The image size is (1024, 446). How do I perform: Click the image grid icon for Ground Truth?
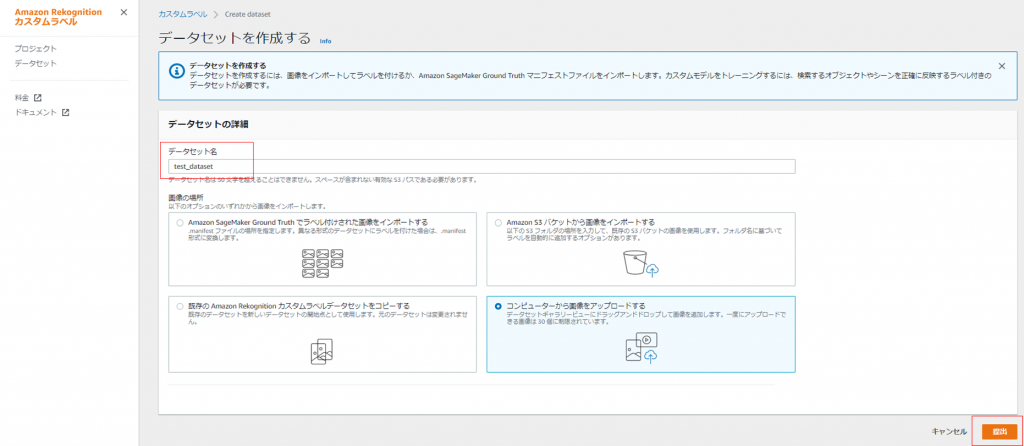tap(323, 264)
